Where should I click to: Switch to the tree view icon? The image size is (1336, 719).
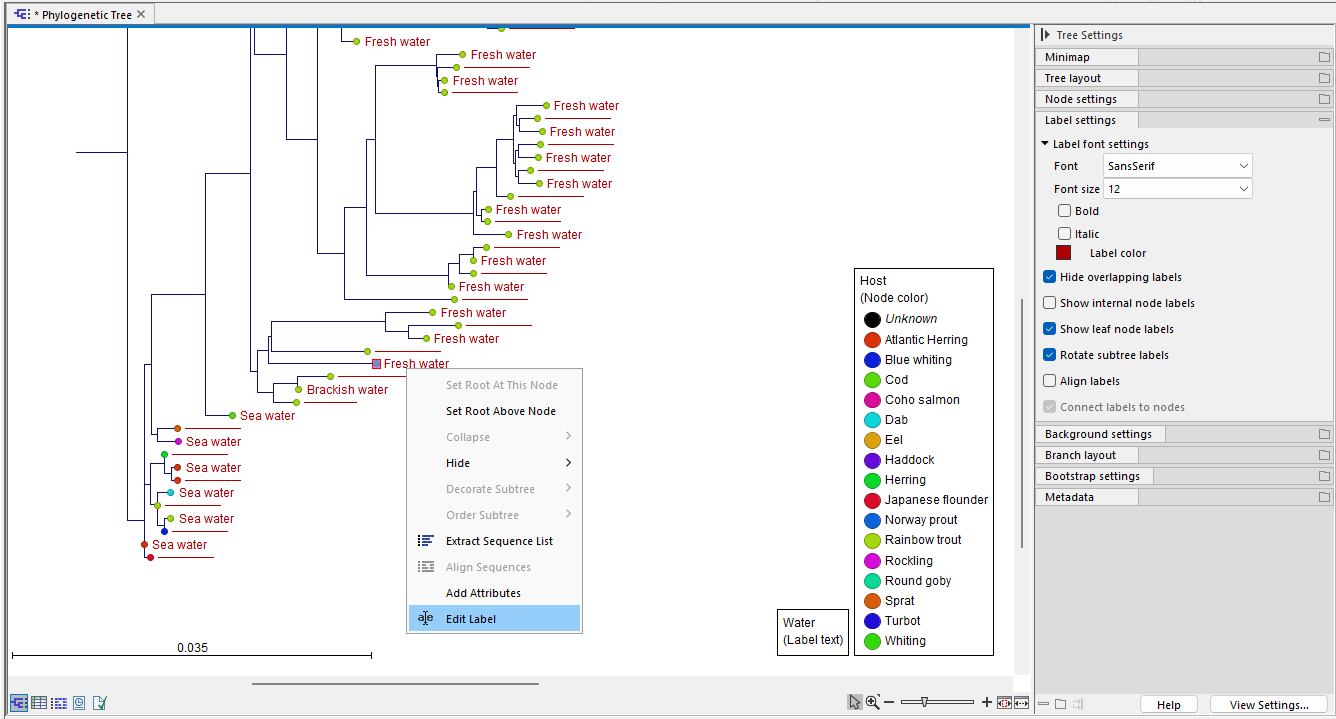19,703
